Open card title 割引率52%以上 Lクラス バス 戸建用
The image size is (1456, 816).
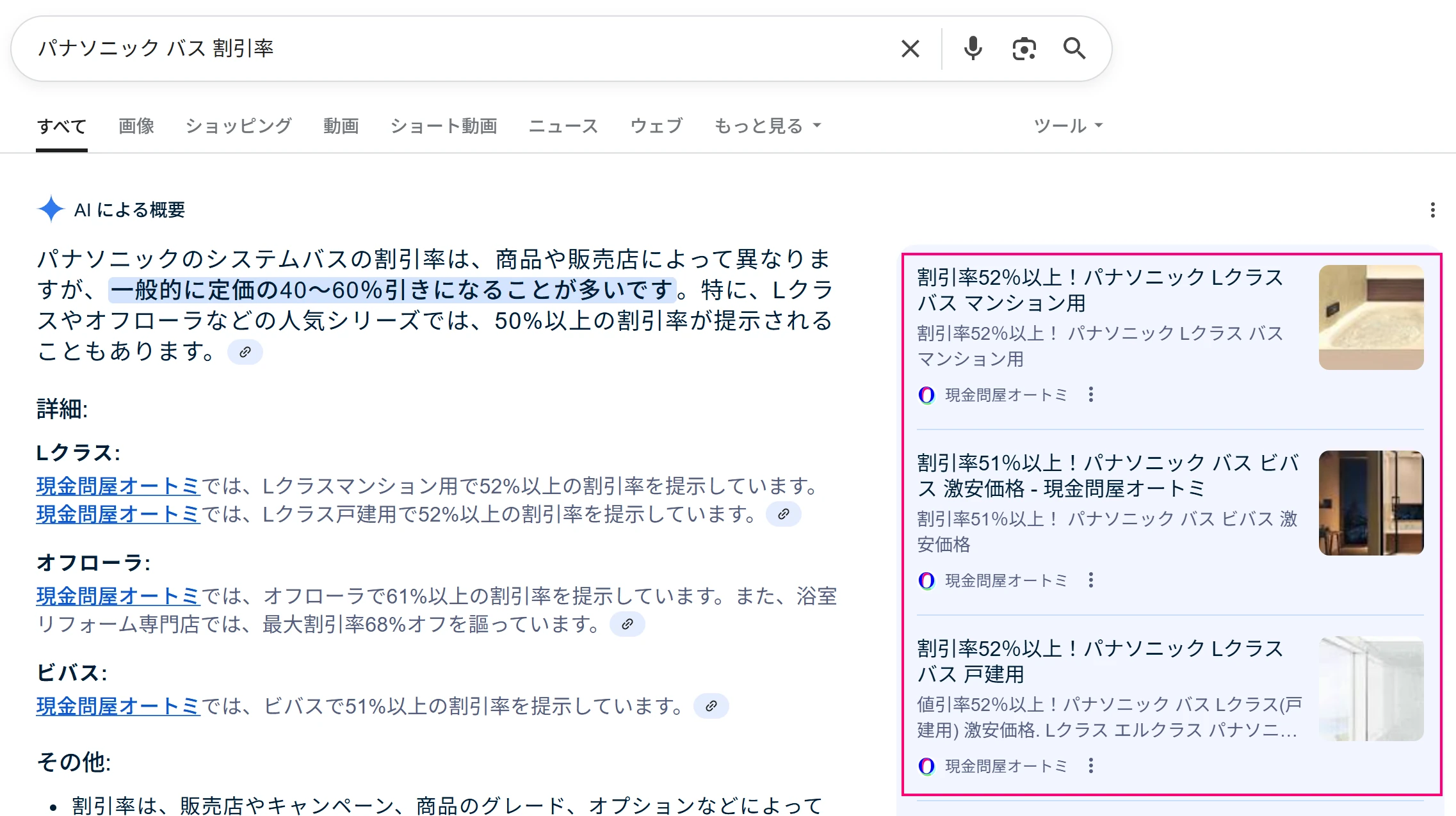point(1101,661)
